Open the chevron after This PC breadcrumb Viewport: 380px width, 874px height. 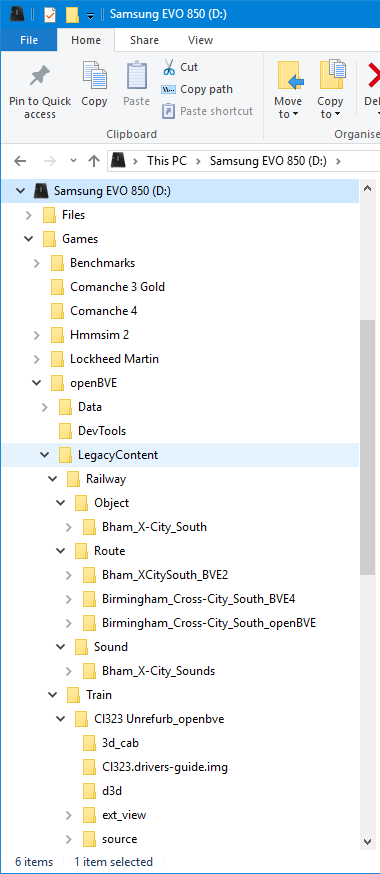coord(198,161)
